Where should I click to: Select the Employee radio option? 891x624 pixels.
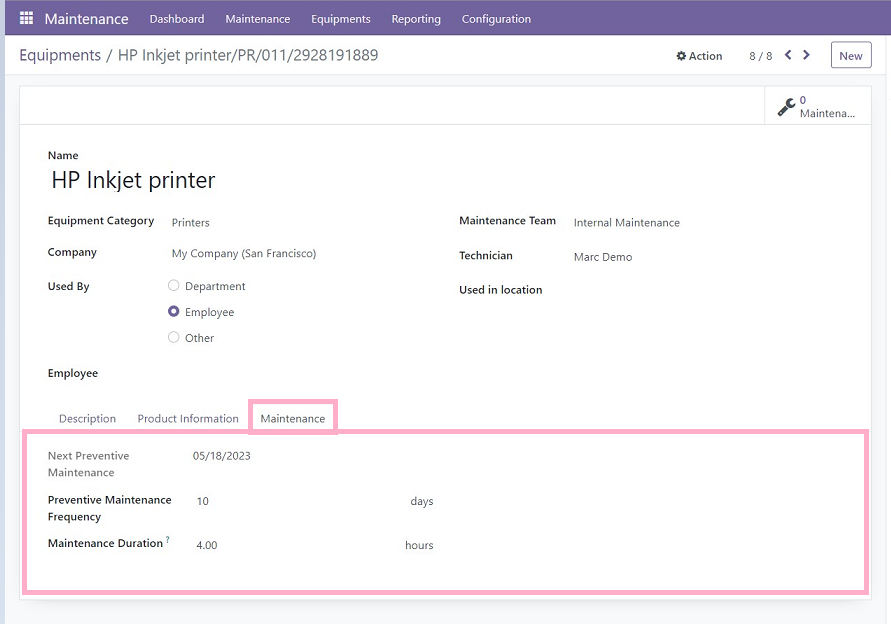tap(174, 311)
